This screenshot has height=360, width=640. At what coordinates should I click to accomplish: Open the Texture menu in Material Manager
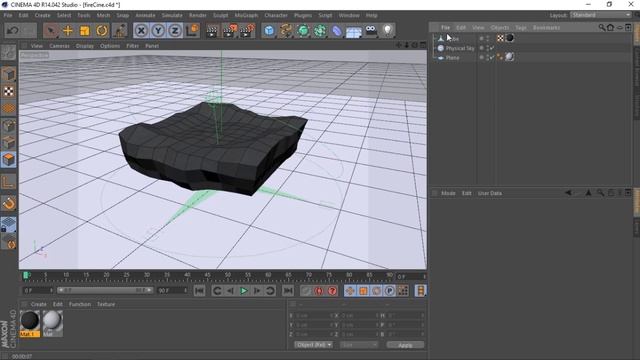click(106, 304)
